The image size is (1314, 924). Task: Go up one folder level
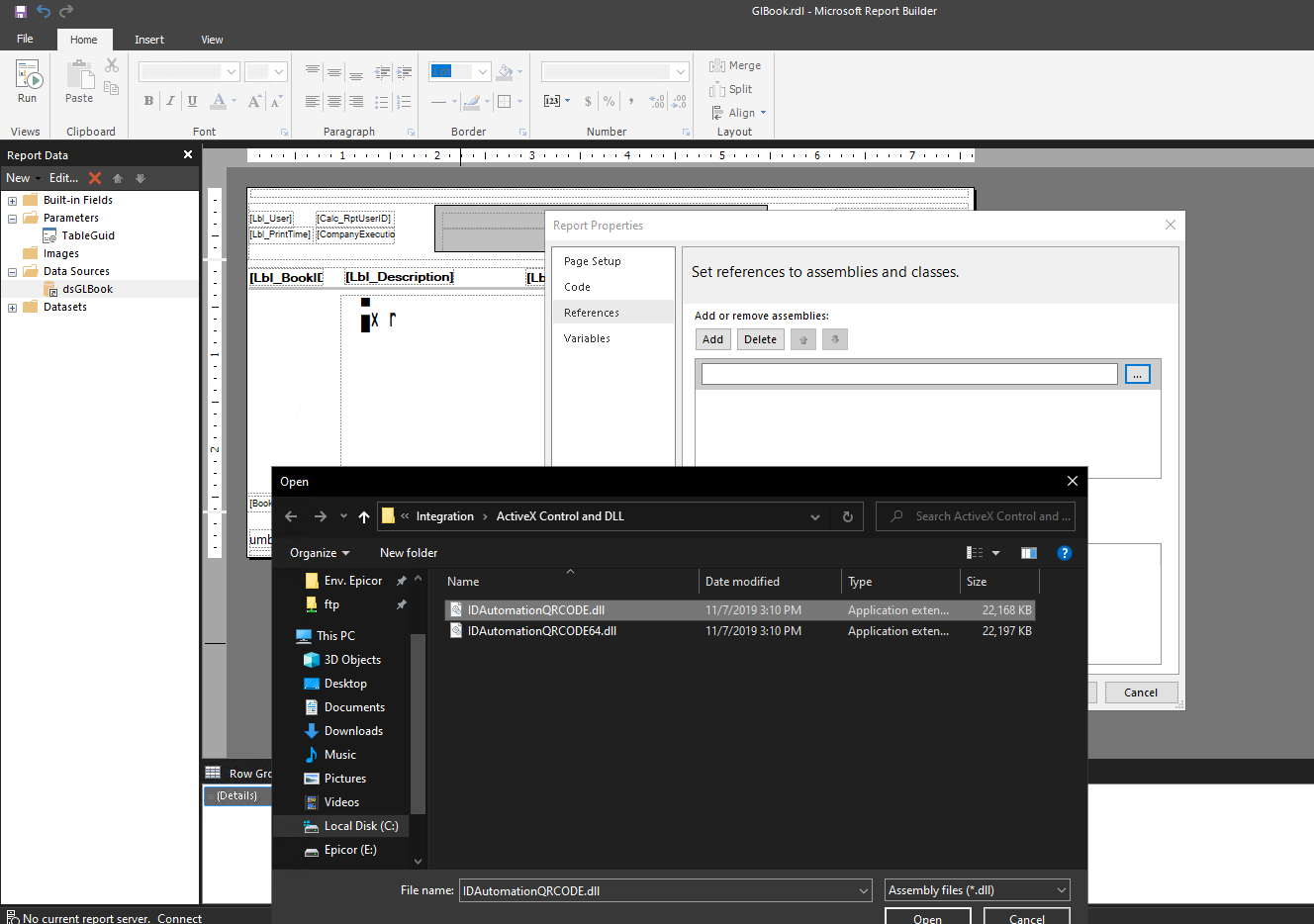tap(364, 516)
